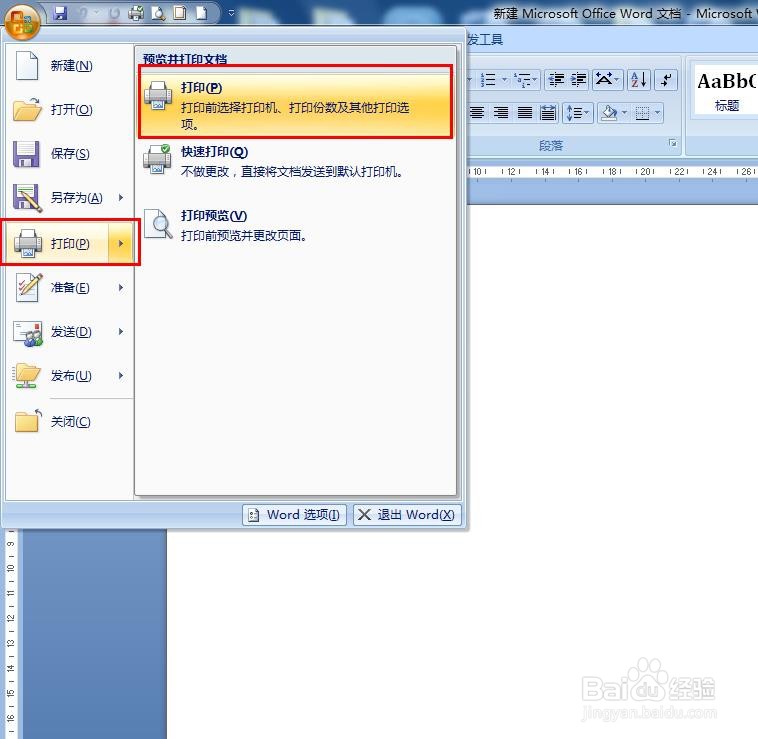Click the highlighted 打印(P) option with printer settings

pyautogui.click(x=295, y=103)
